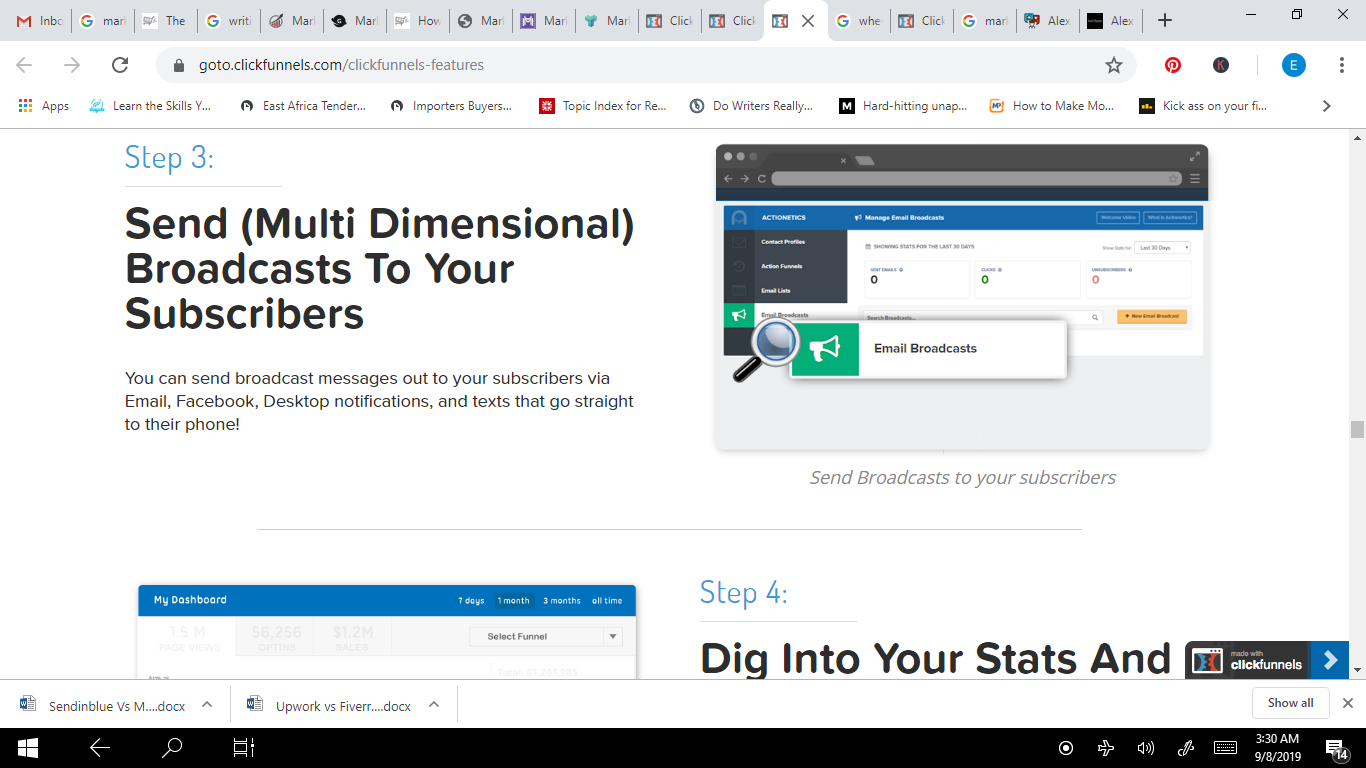This screenshot has height=768, width=1366.
Task: Open 'Importers Buyers...' bookmark
Action: coord(451,106)
